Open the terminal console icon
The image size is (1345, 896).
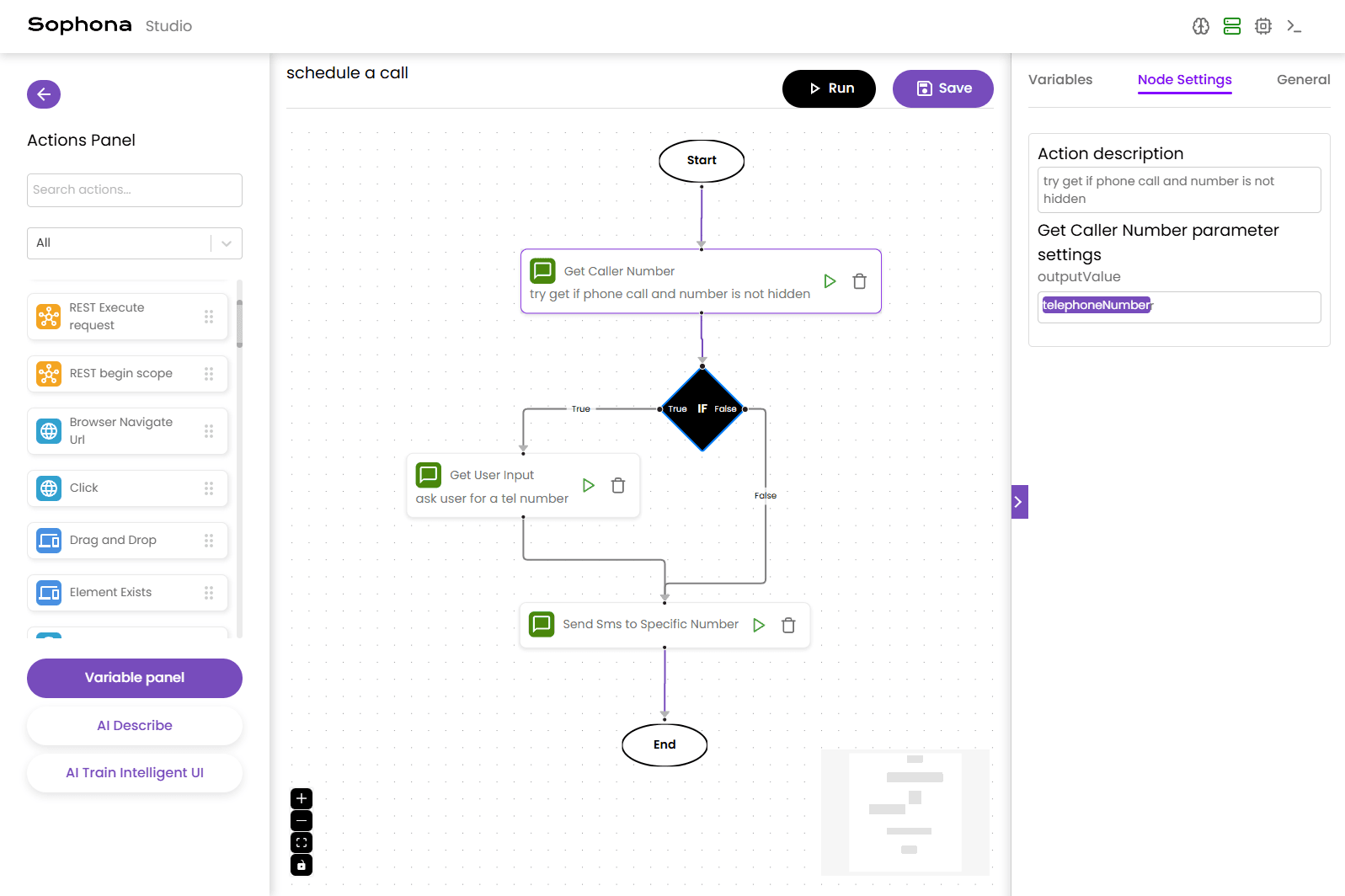point(1294,26)
